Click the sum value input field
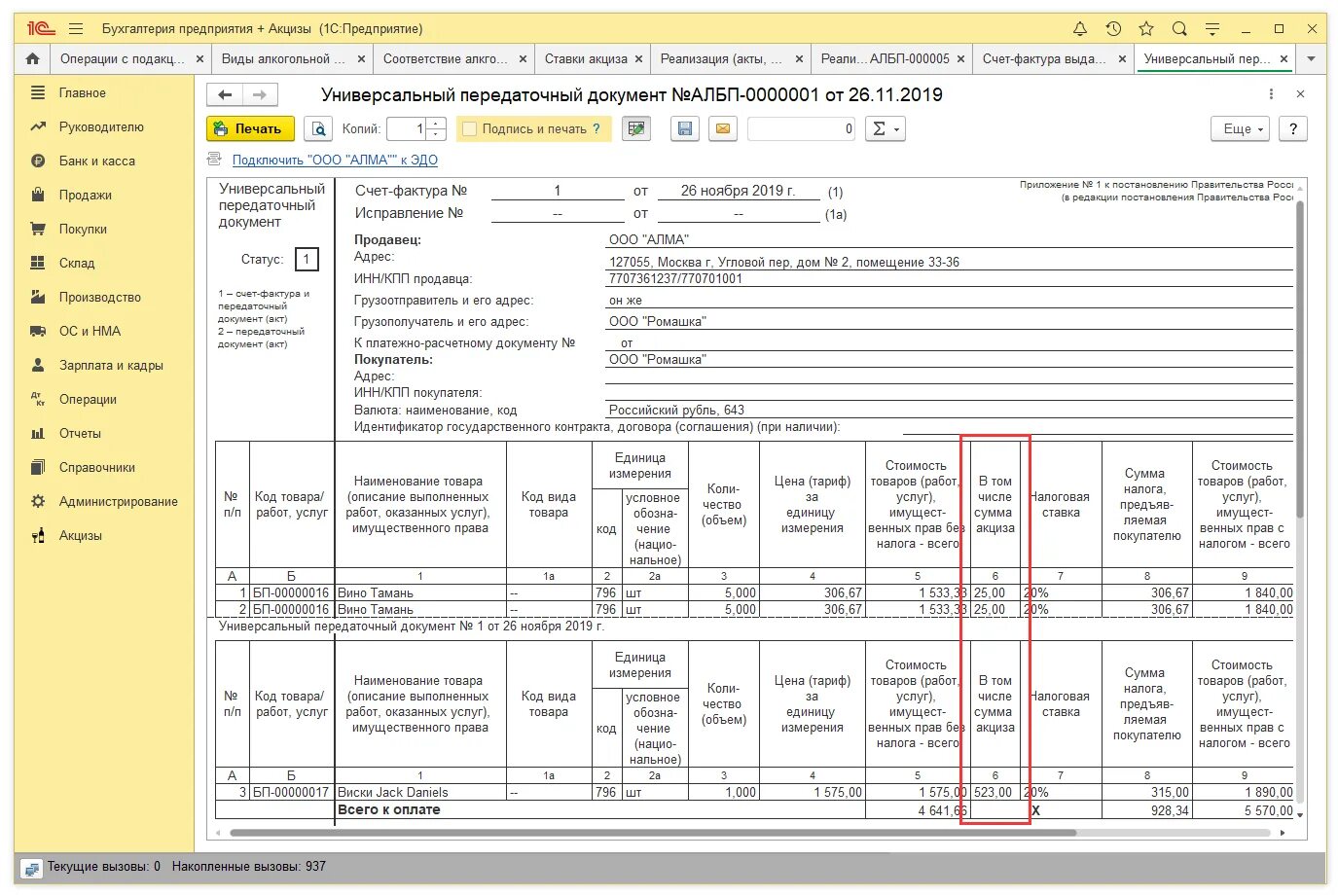Viewport: 1338px width, 896px height. tap(802, 128)
